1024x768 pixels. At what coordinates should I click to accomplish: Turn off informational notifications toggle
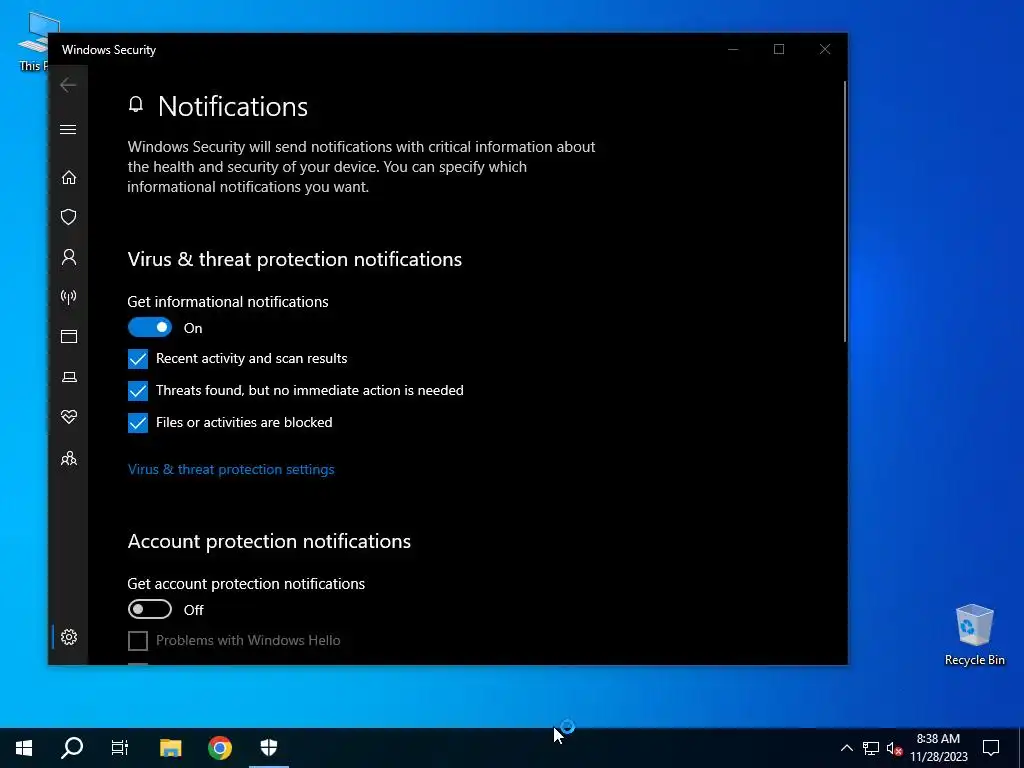coord(150,328)
